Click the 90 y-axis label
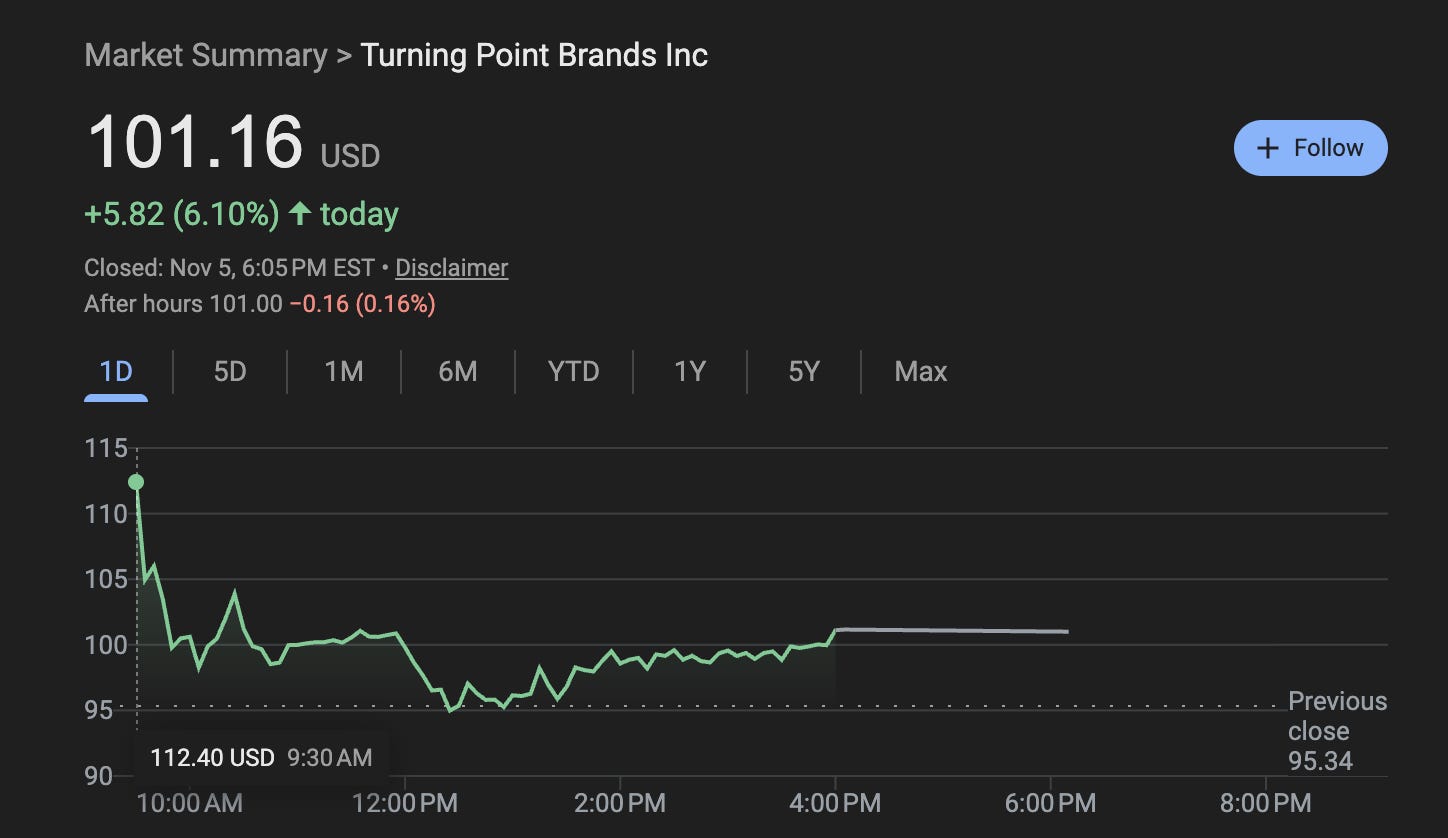 point(98,776)
